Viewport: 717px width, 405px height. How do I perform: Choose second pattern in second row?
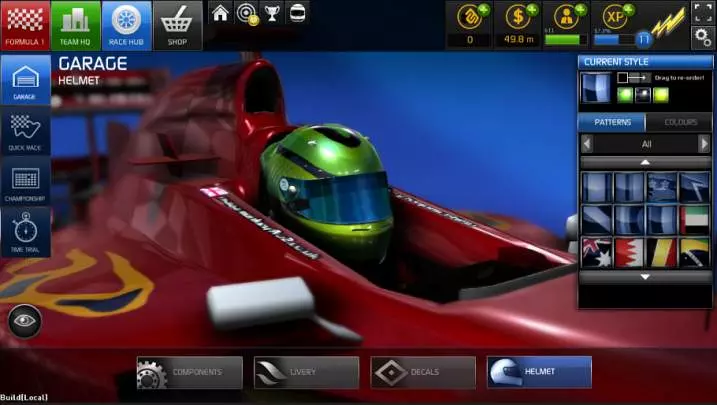coord(629,219)
